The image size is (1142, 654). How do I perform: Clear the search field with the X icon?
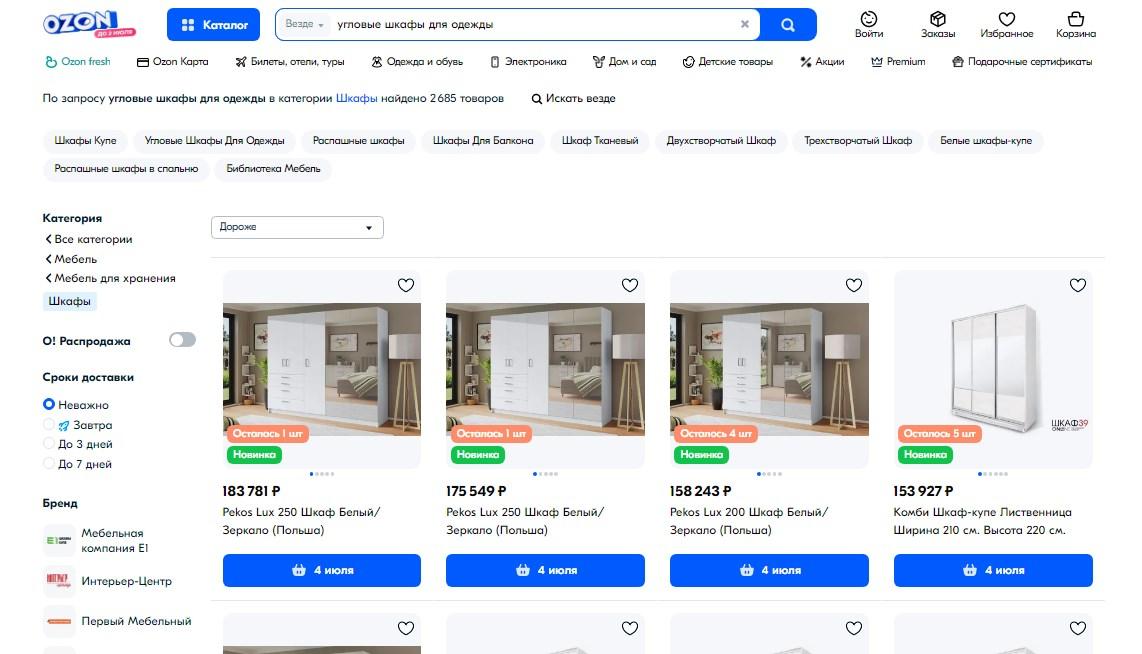[x=744, y=24]
